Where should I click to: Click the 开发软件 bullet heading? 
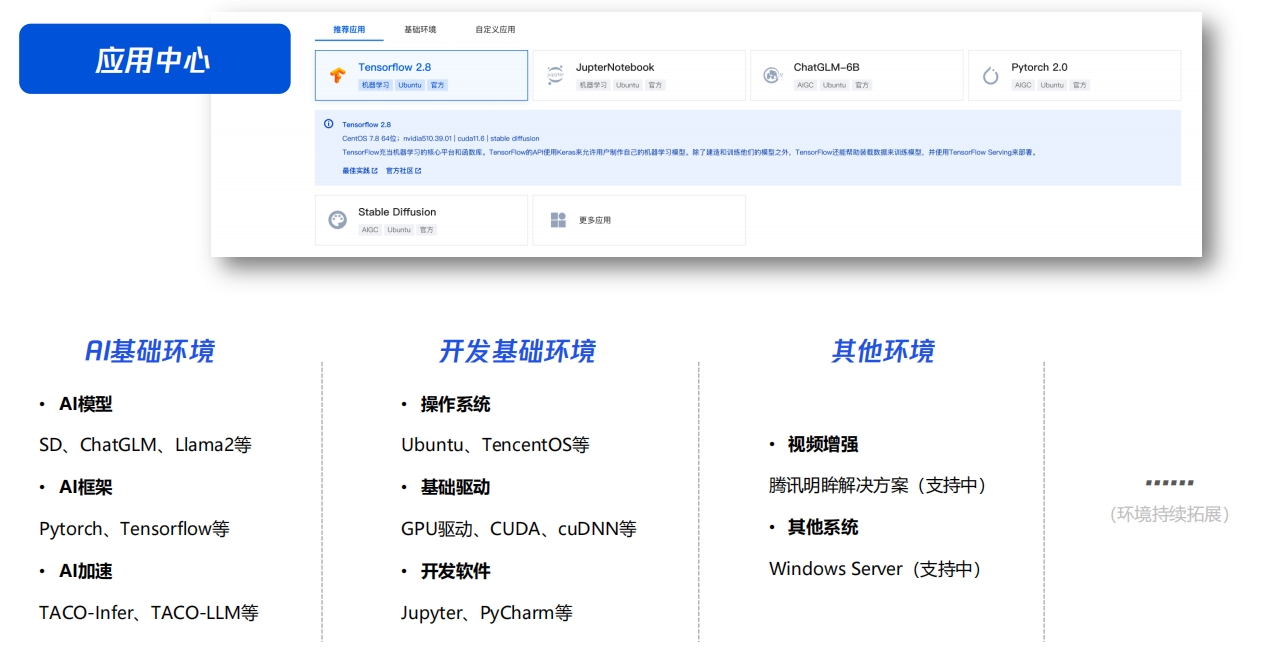(x=455, y=571)
